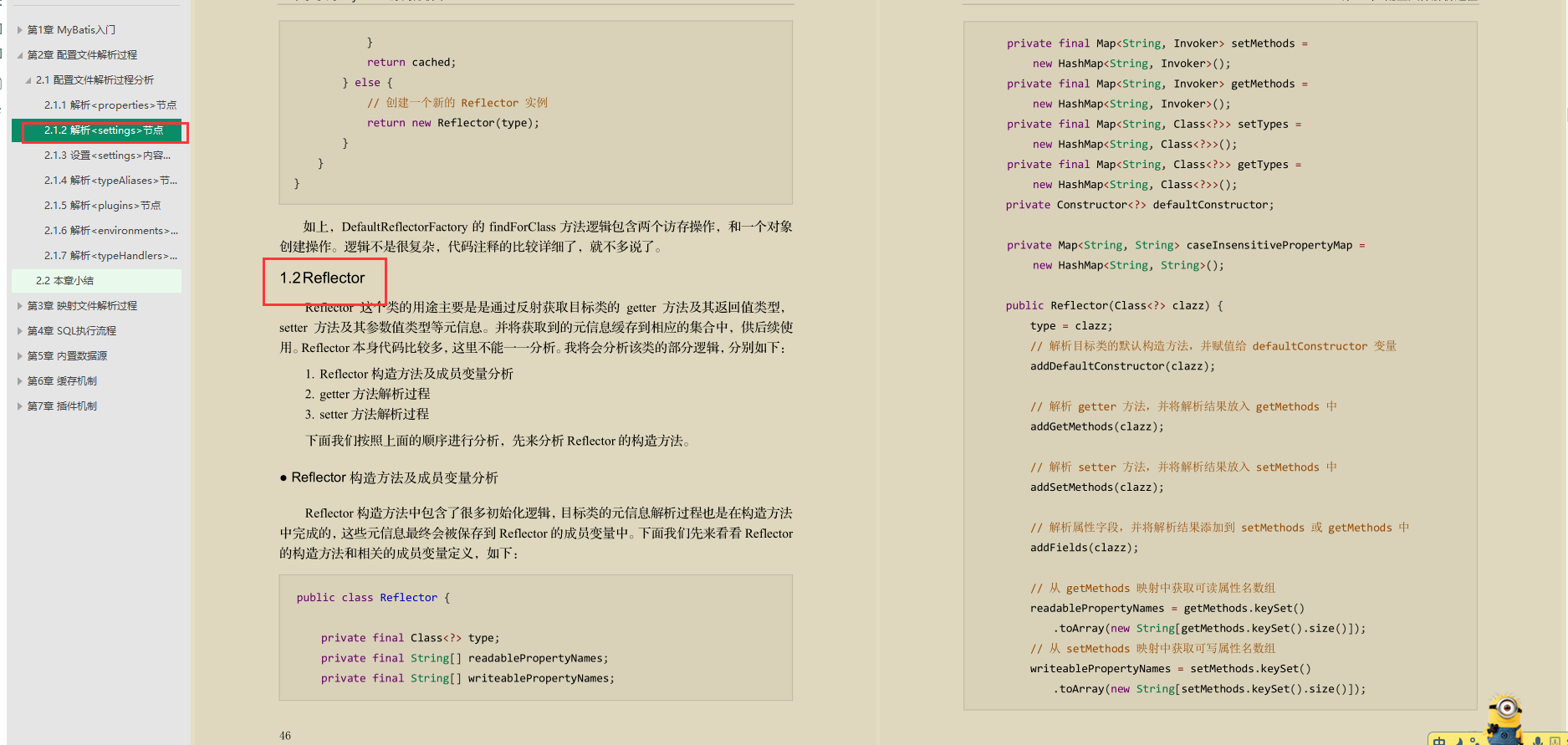Open bookmark 2.1 配置文件解析过程分析
Viewport: 1568px width, 745px height.
click(94, 80)
